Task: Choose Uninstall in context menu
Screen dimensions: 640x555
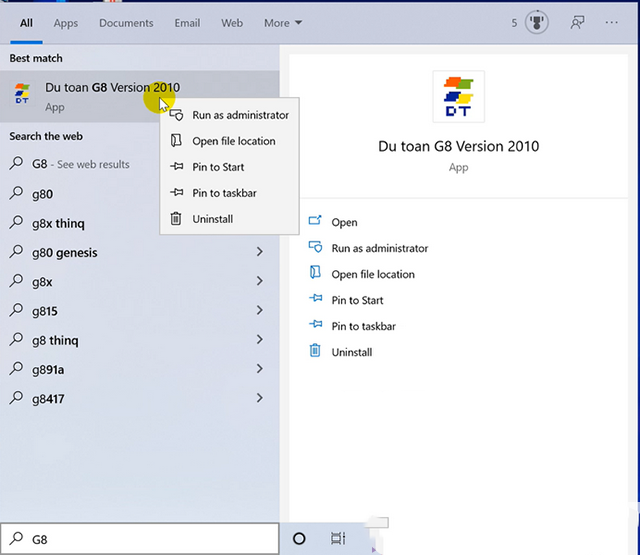Action: coord(229,219)
